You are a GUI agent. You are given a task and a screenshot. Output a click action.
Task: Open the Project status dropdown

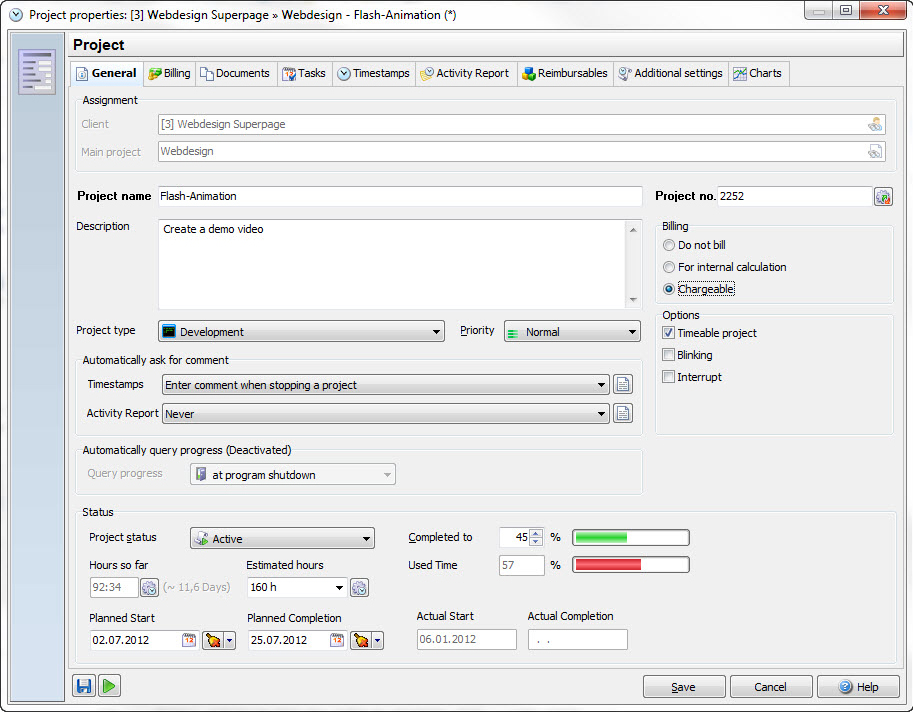click(x=282, y=539)
